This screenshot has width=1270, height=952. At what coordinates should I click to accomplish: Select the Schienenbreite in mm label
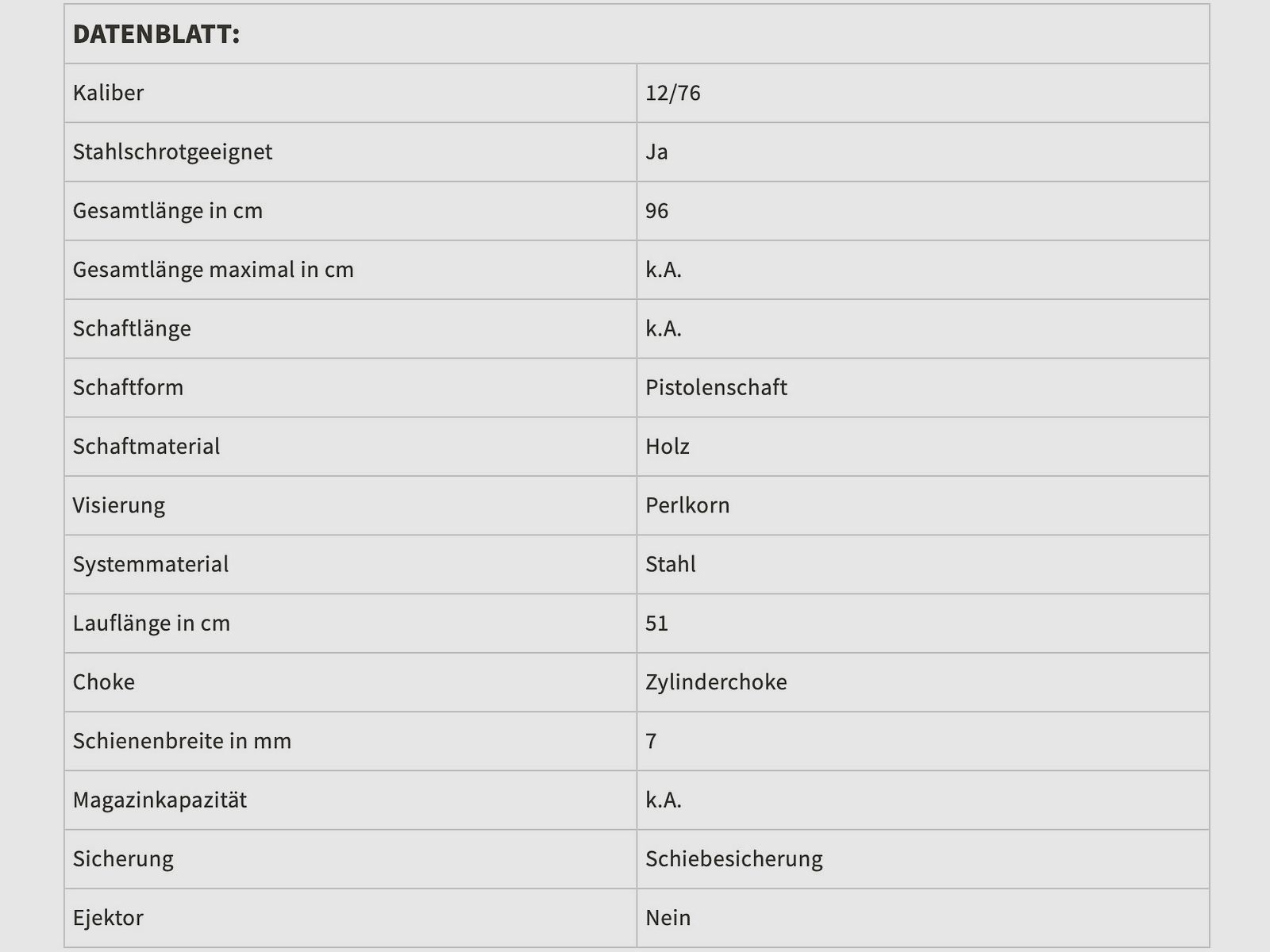pos(182,740)
